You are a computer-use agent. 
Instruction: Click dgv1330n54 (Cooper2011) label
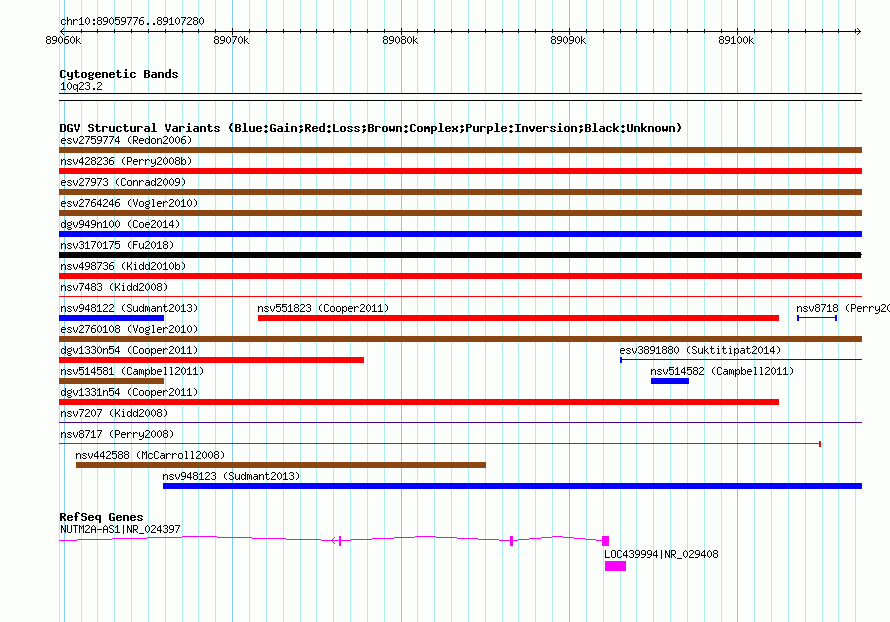129,350
